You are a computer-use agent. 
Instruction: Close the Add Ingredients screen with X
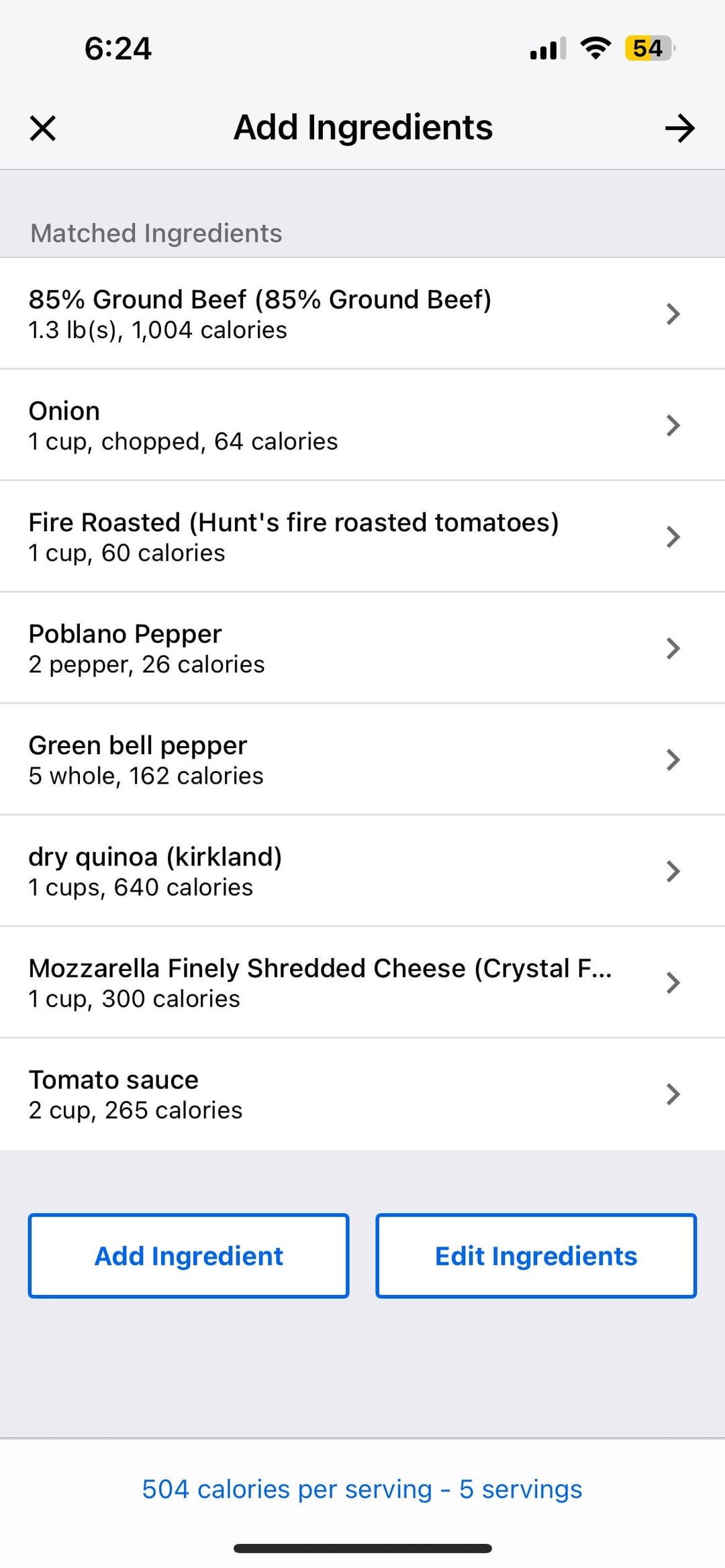pos(43,127)
